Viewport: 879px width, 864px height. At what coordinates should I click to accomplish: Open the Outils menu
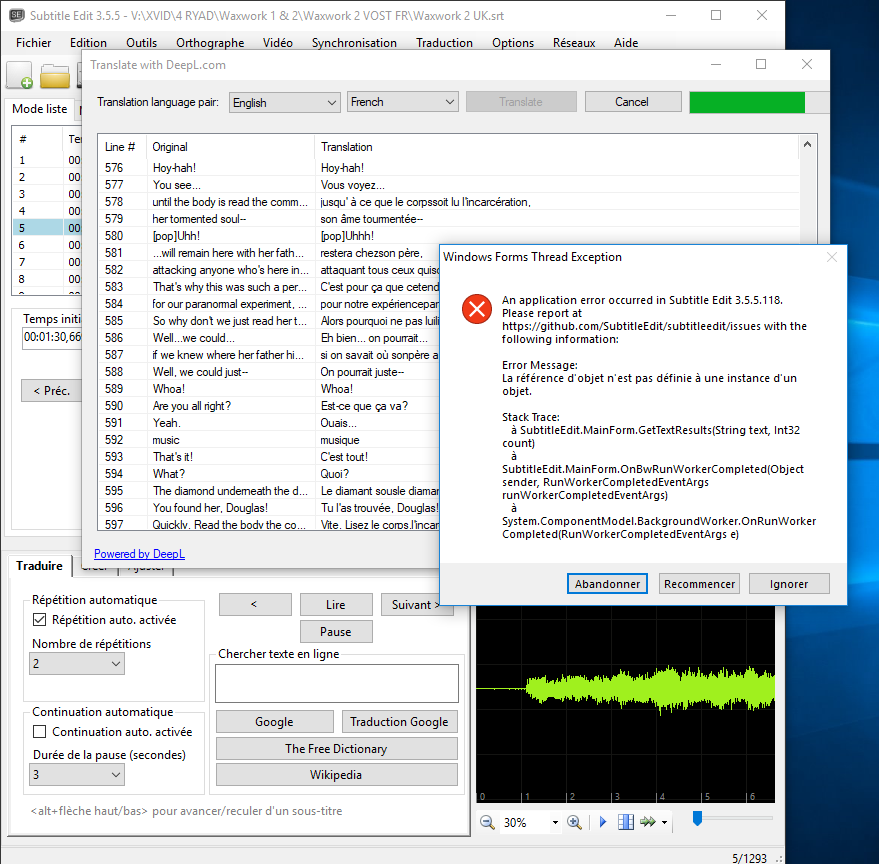click(x=141, y=43)
